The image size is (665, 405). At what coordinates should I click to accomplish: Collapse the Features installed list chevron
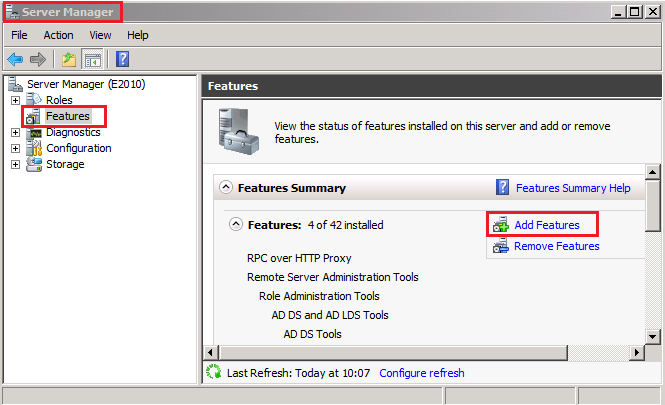(x=236, y=225)
